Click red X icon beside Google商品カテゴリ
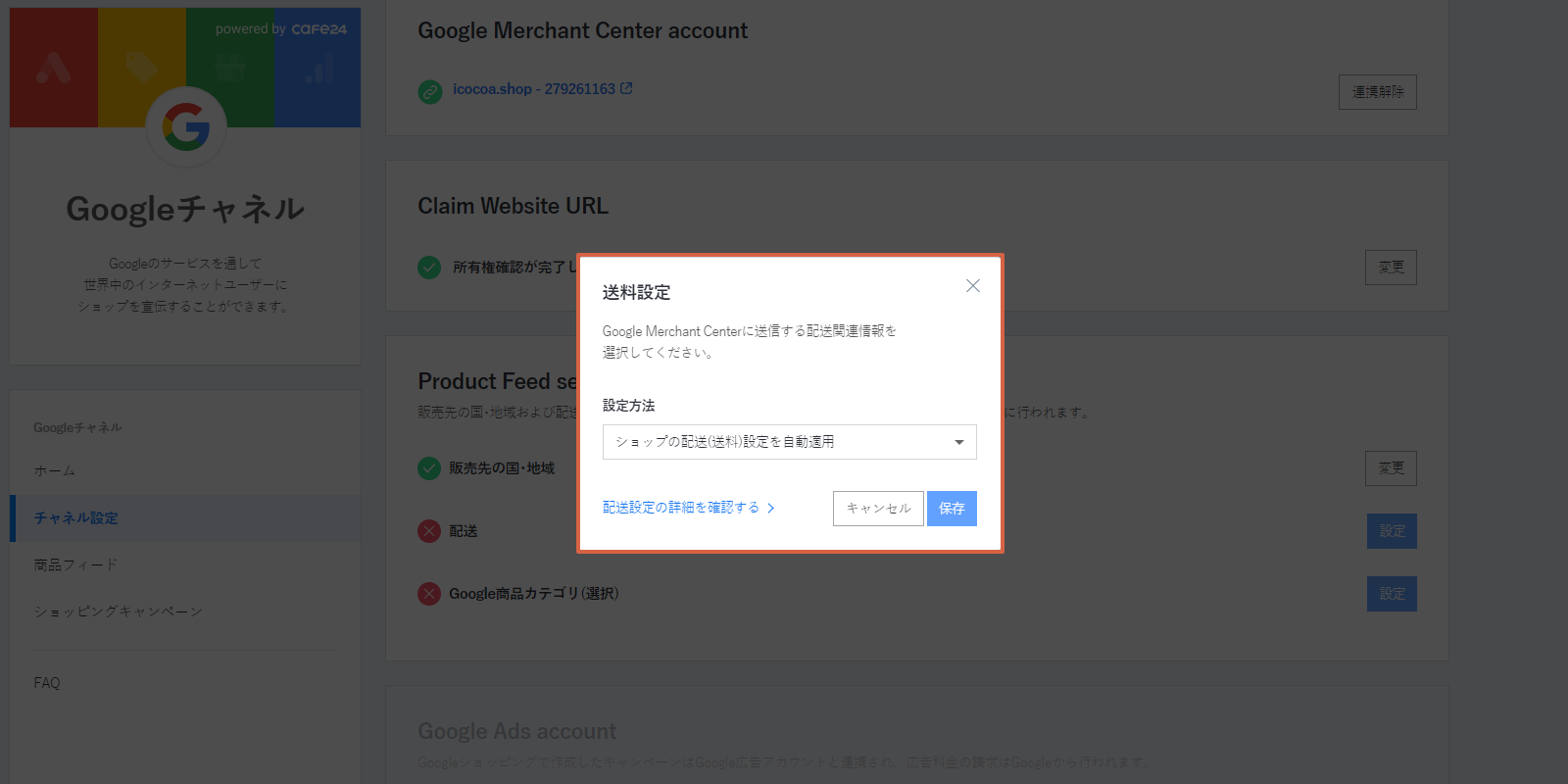The width and height of the screenshot is (1568, 784). [429, 594]
